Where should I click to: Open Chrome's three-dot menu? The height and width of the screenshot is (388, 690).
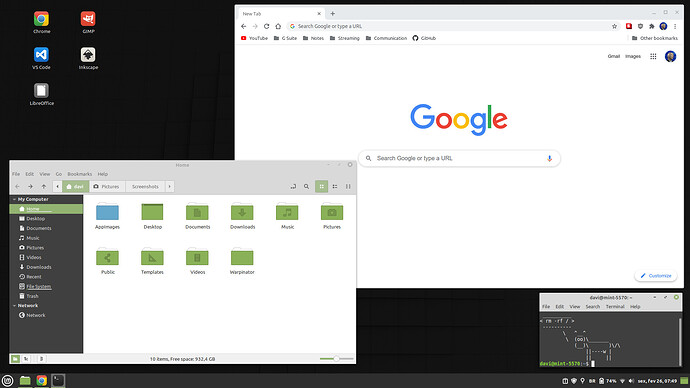[675, 26]
